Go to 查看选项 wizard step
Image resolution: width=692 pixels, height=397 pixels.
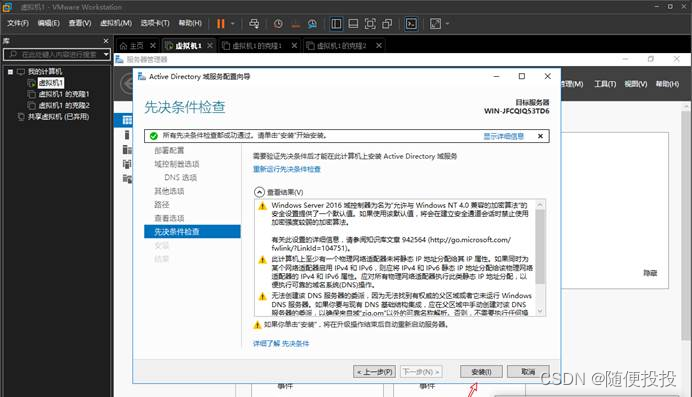click(x=169, y=218)
